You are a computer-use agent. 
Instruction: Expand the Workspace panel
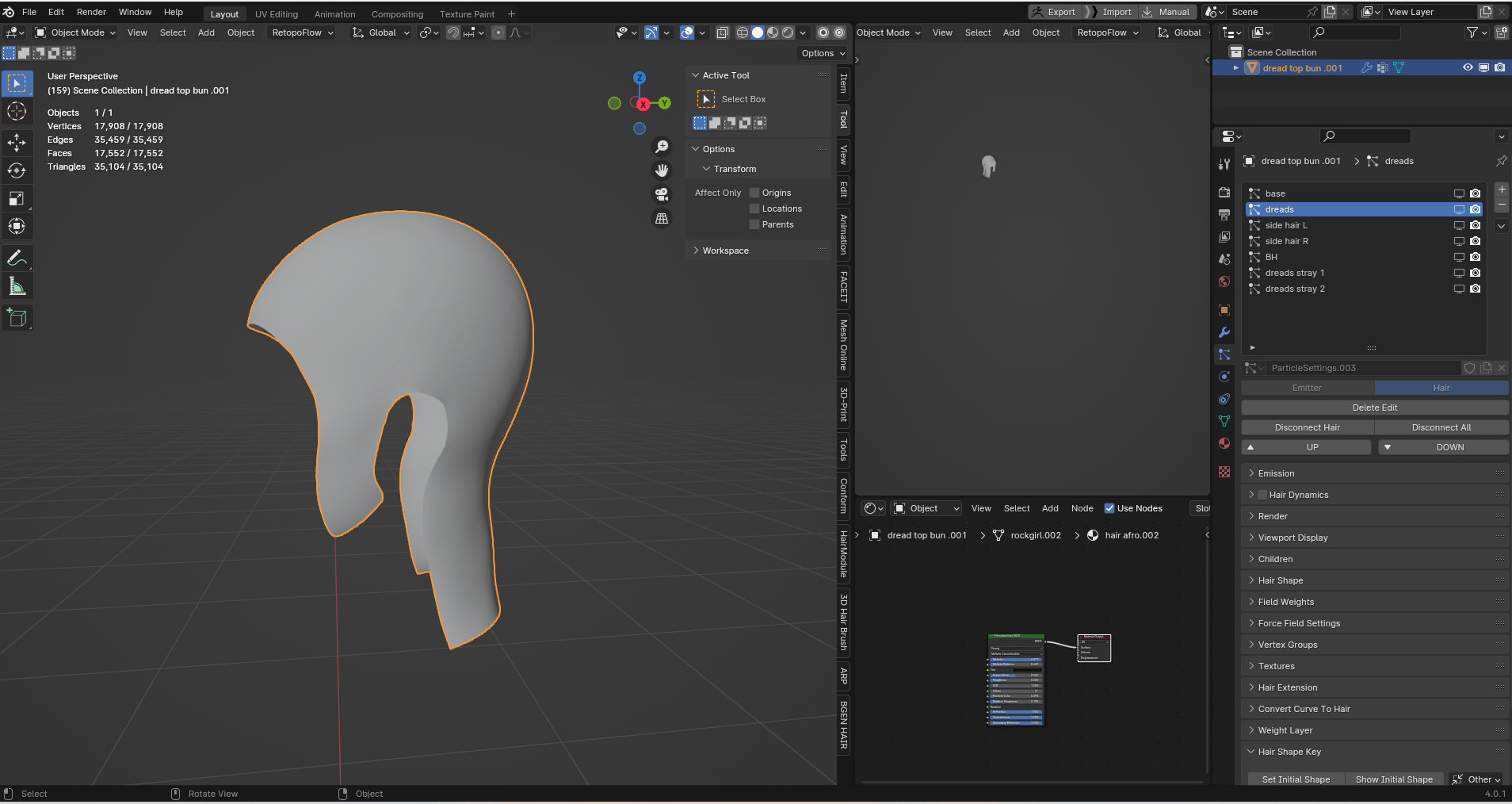(x=758, y=251)
